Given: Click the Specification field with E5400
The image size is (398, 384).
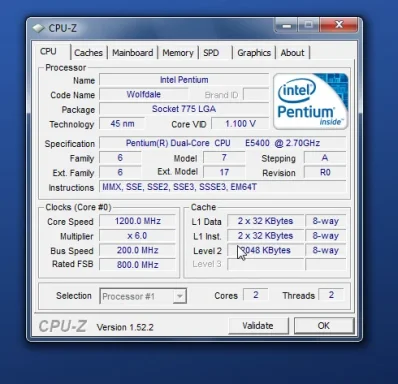Looking at the screenshot, I should (x=223, y=143).
